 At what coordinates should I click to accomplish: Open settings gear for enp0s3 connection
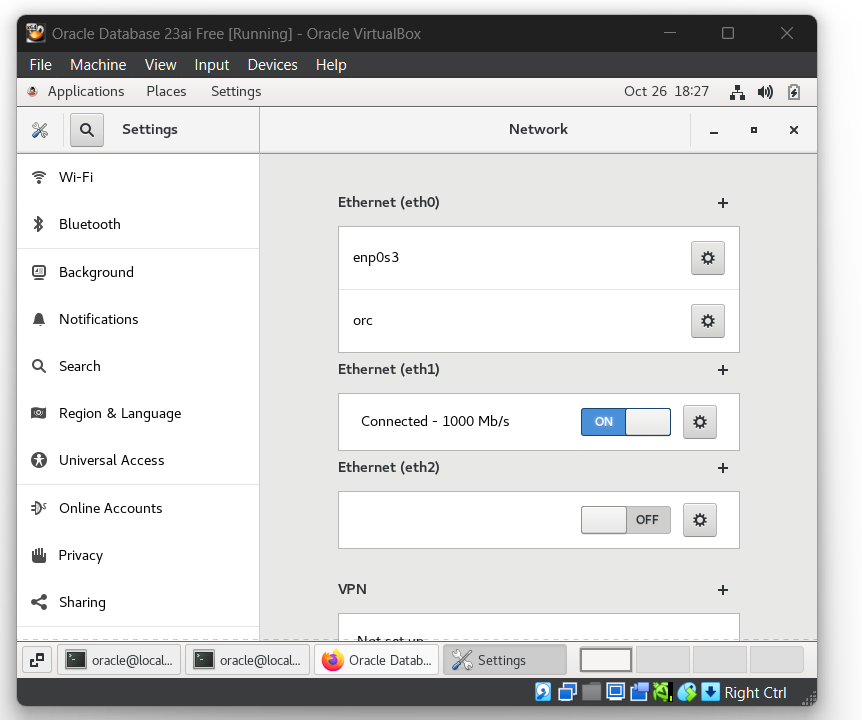point(707,258)
